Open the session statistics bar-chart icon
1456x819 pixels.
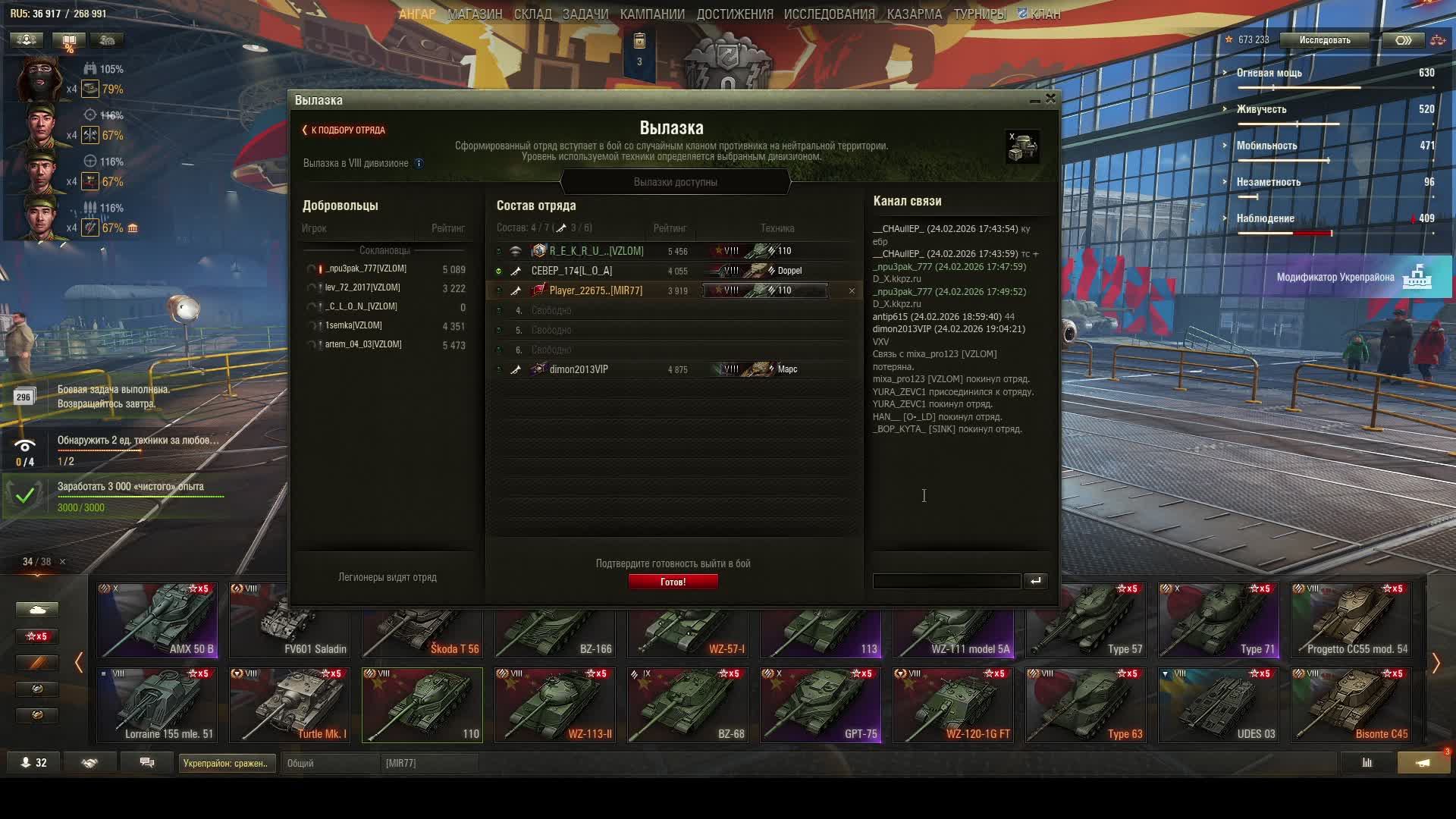point(1367,763)
